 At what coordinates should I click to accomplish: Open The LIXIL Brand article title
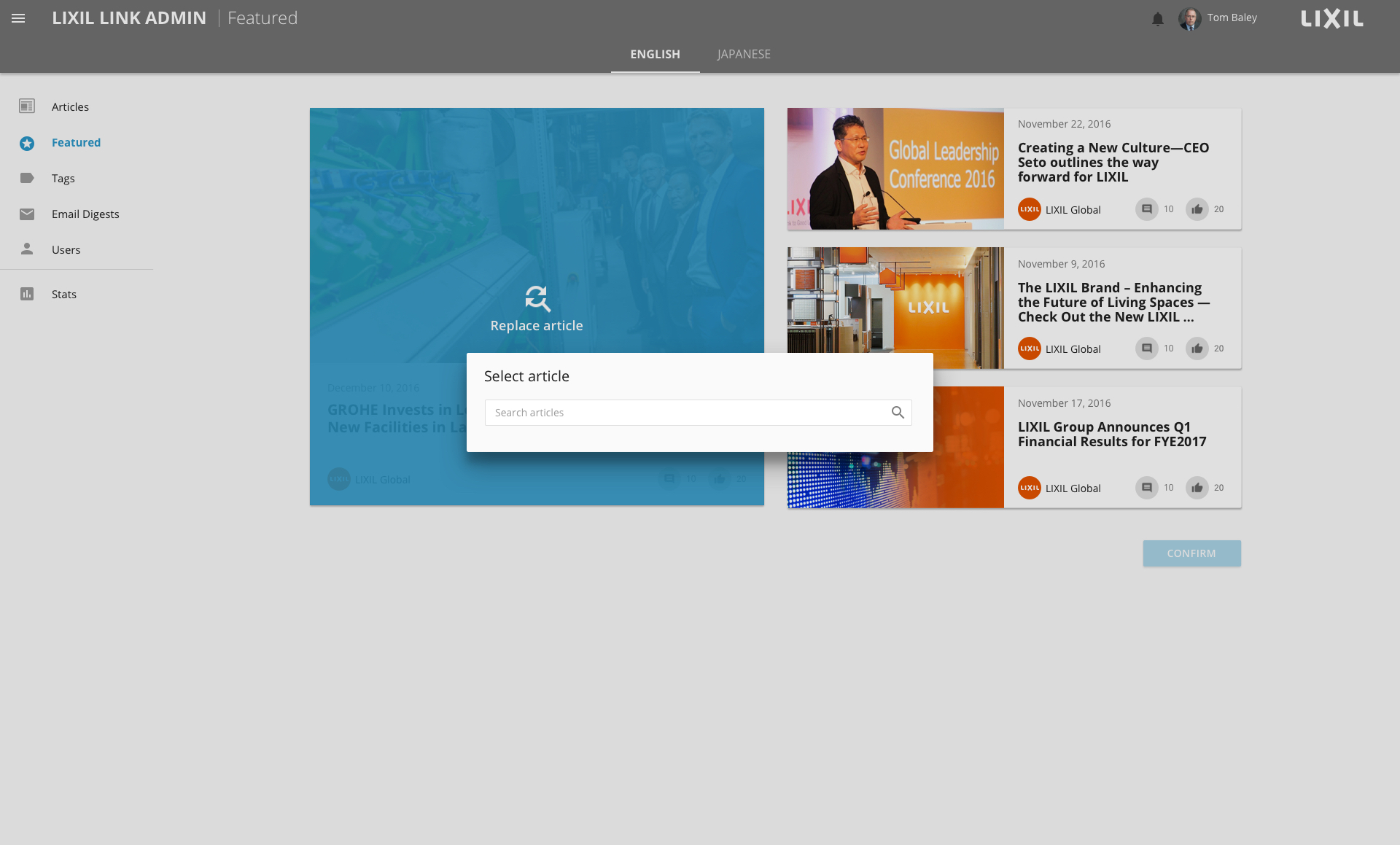(x=1113, y=302)
